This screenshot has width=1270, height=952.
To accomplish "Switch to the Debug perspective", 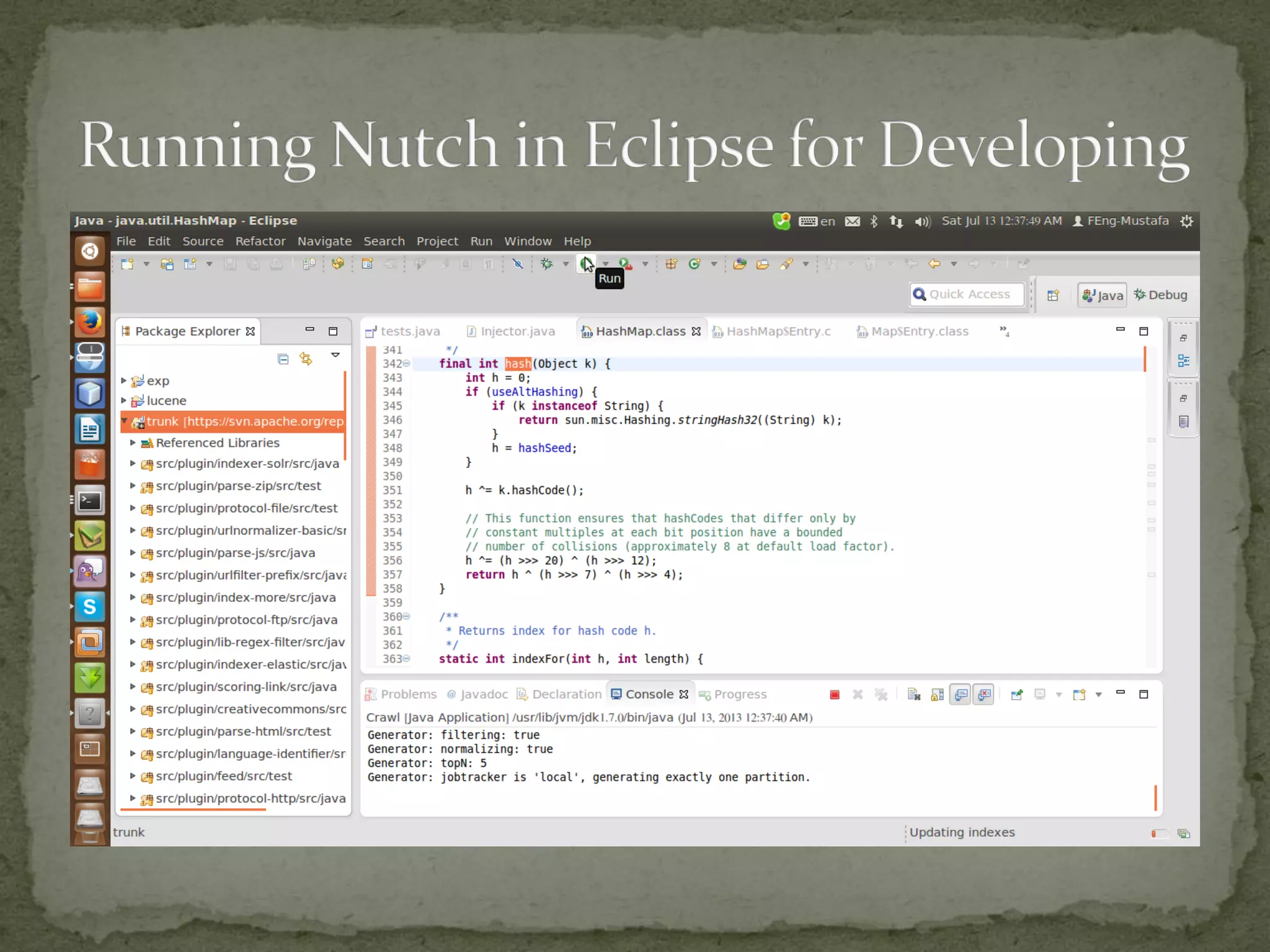I will (x=1160, y=295).
